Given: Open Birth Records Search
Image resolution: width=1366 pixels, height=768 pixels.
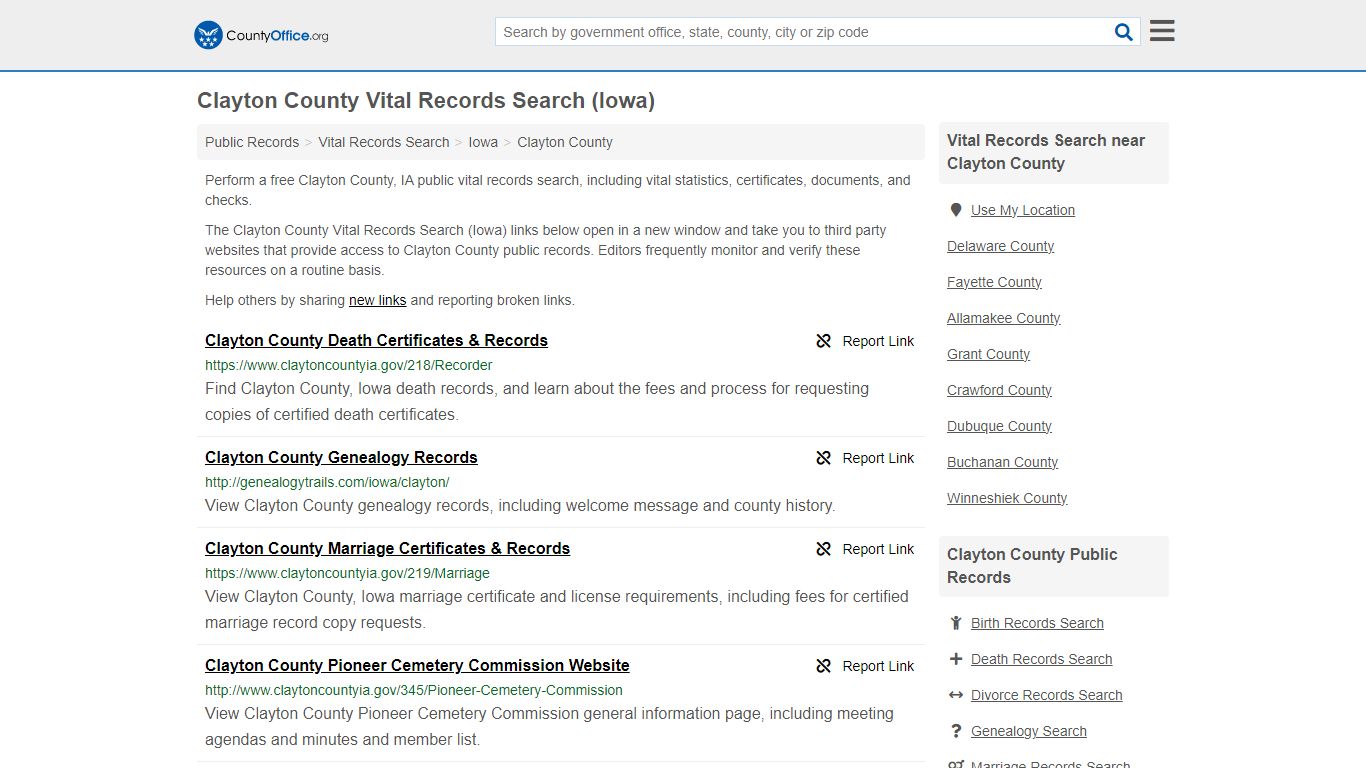Looking at the screenshot, I should (1037, 623).
